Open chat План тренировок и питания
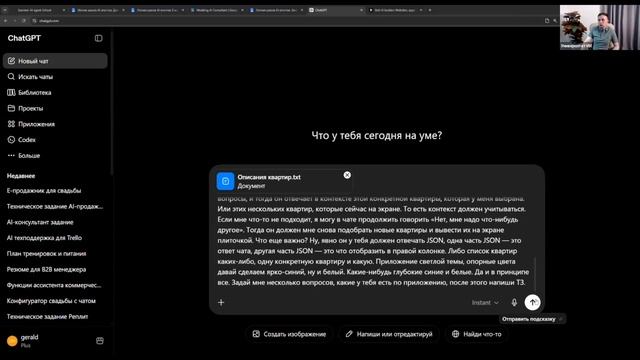 click(x=55, y=253)
